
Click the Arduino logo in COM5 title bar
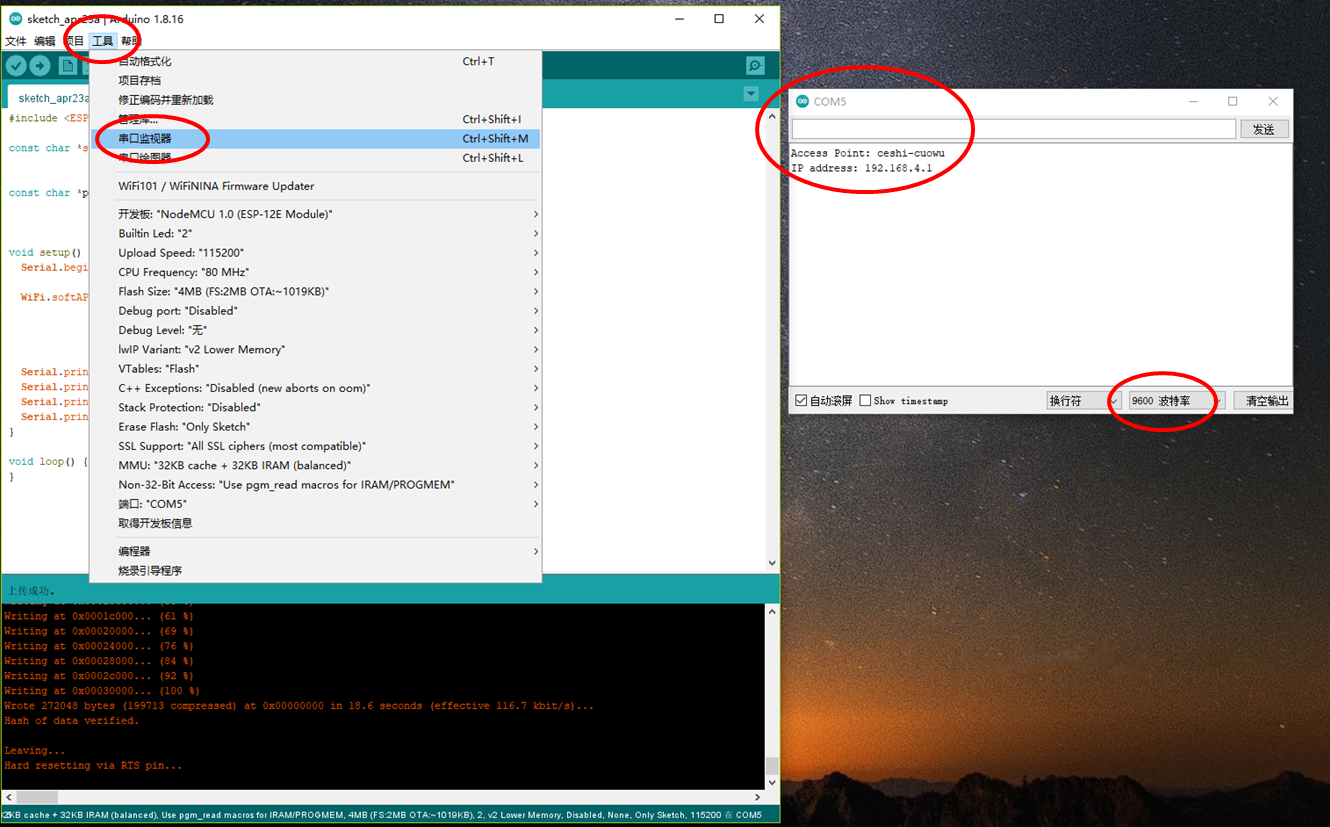pyautogui.click(x=802, y=102)
